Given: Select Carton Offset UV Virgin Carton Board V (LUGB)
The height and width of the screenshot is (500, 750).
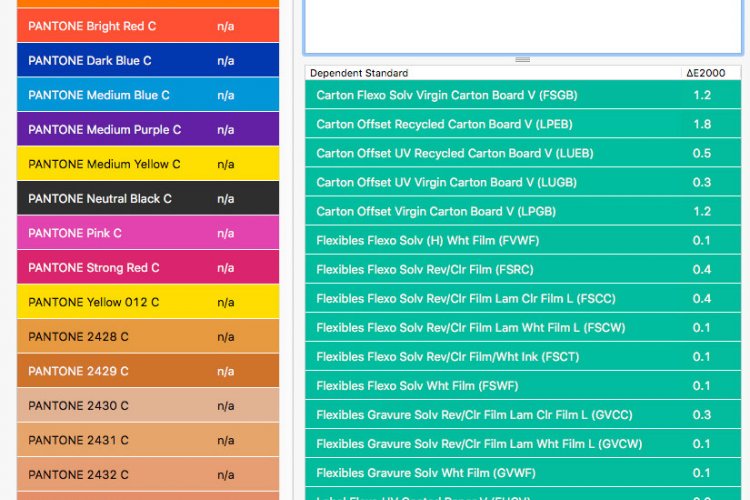Looking at the screenshot, I should [523, 182].
